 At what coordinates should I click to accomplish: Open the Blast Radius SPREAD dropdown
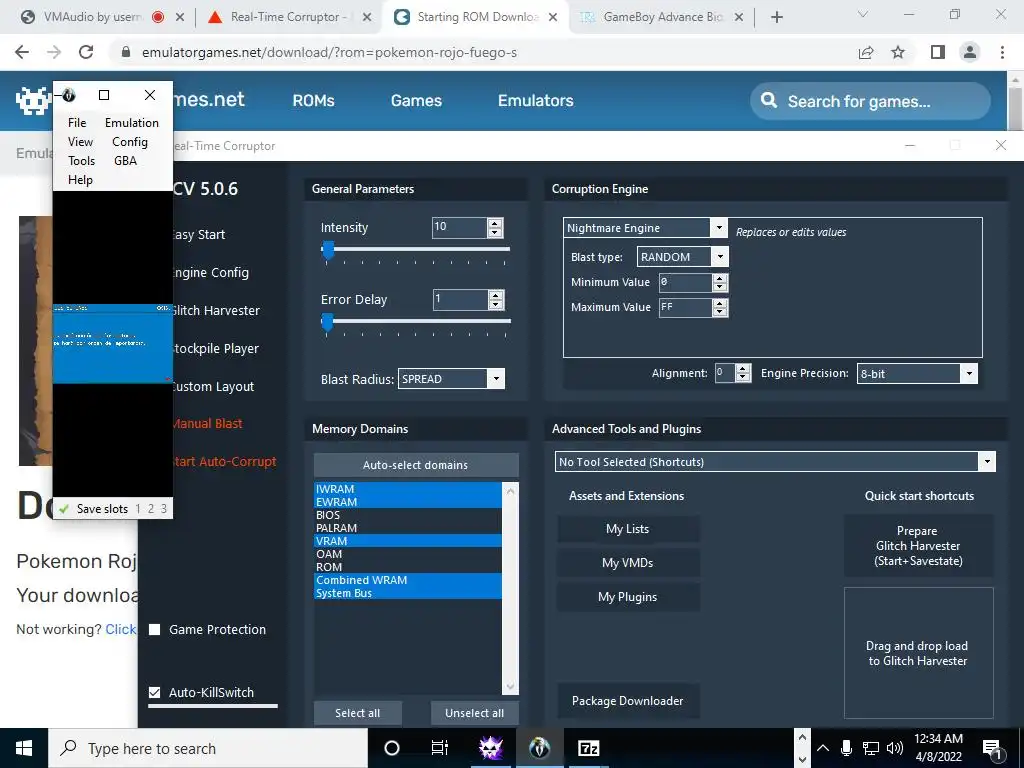point(496,379)
